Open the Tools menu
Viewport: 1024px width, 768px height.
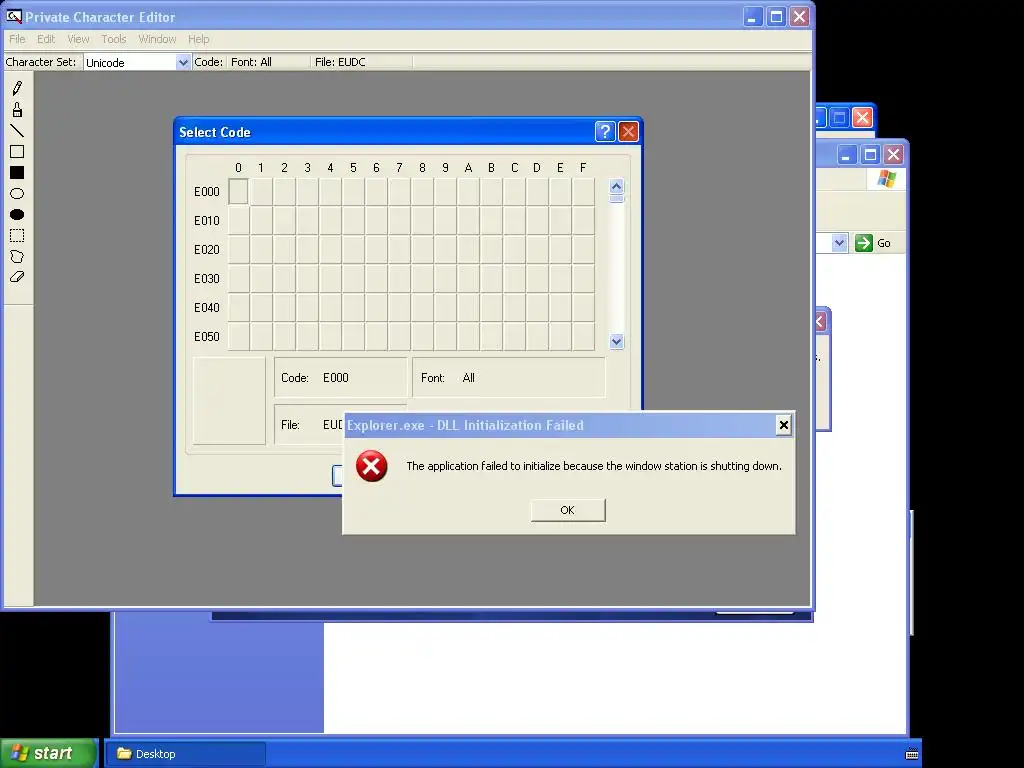click(114, 39)
